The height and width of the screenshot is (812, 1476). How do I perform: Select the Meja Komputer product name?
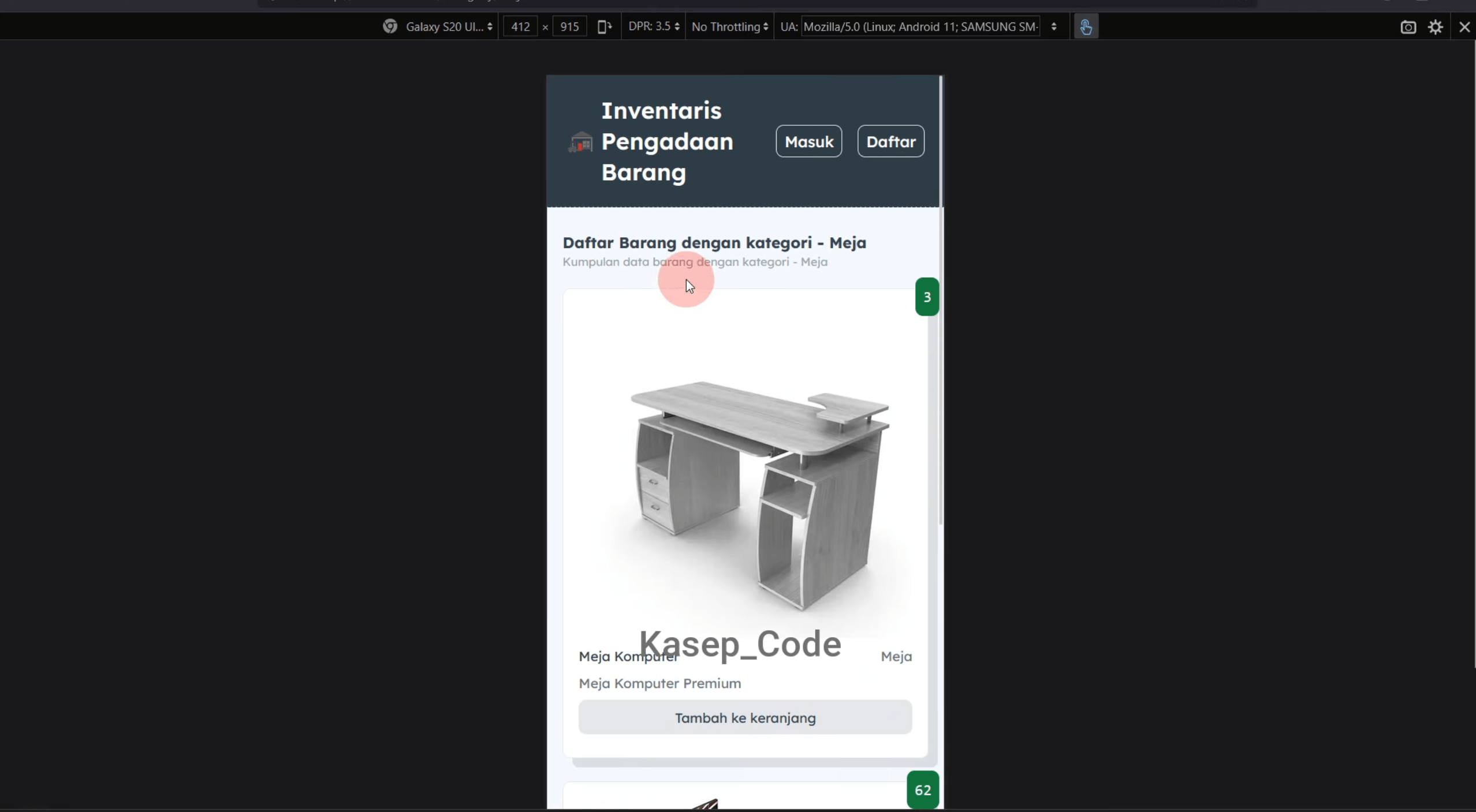point(628,657)
